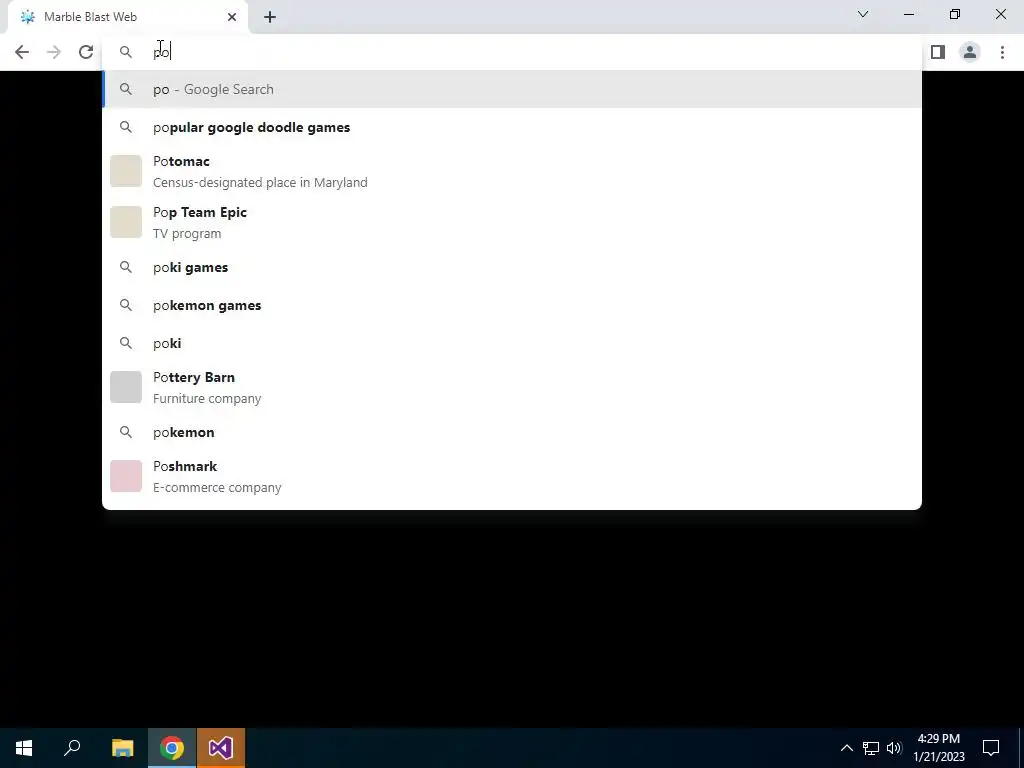1024x768 pixels.
Task: Click the Pottery Barn thumbnail
Action: [126, 387]
